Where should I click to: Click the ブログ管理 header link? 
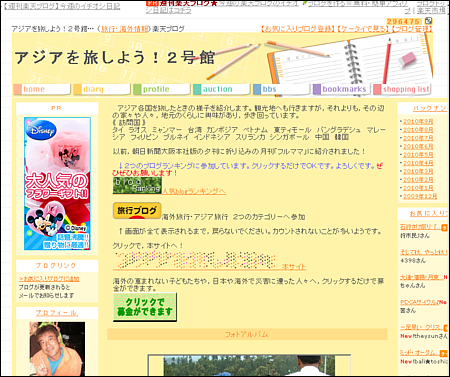tap(412, 29)
